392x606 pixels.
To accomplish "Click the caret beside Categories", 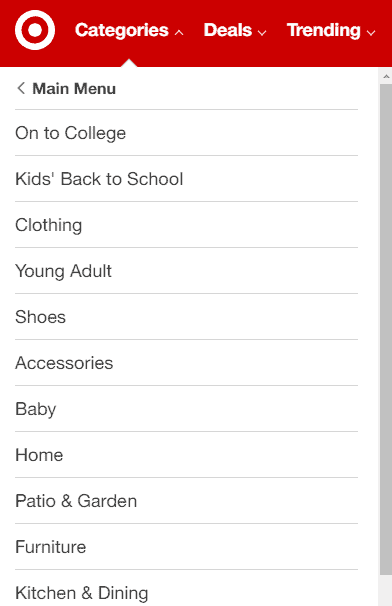I will pos(179,33).
